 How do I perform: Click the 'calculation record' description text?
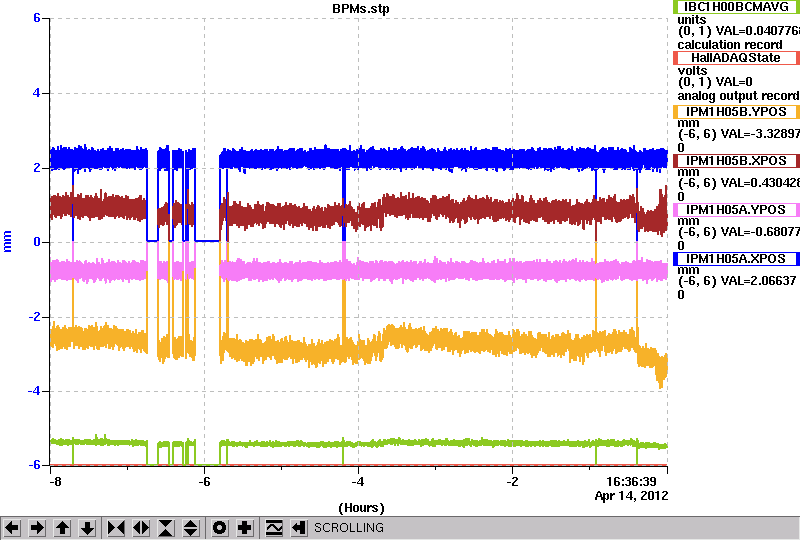(730, 45)
